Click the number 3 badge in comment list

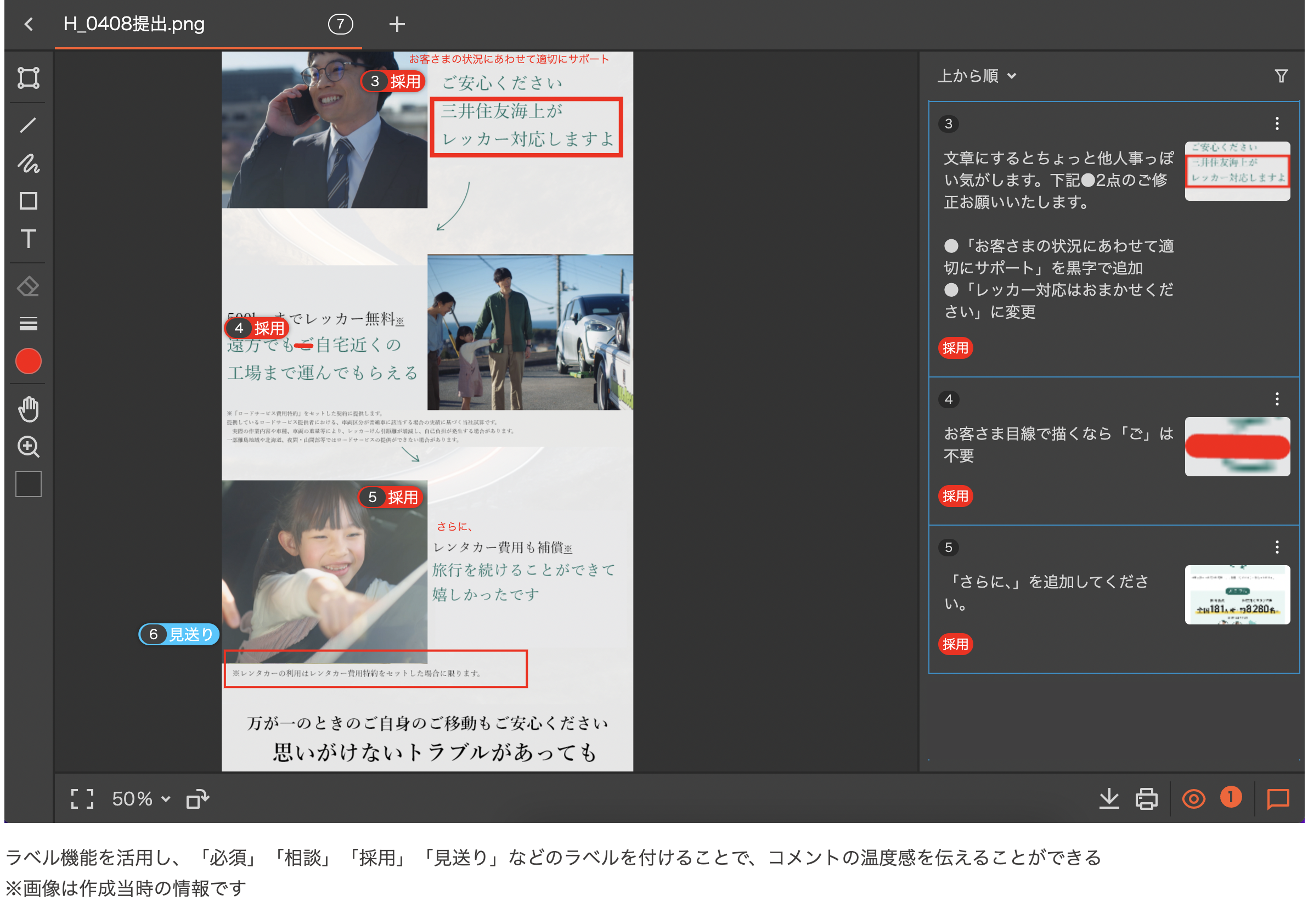(x=949, y=123)
